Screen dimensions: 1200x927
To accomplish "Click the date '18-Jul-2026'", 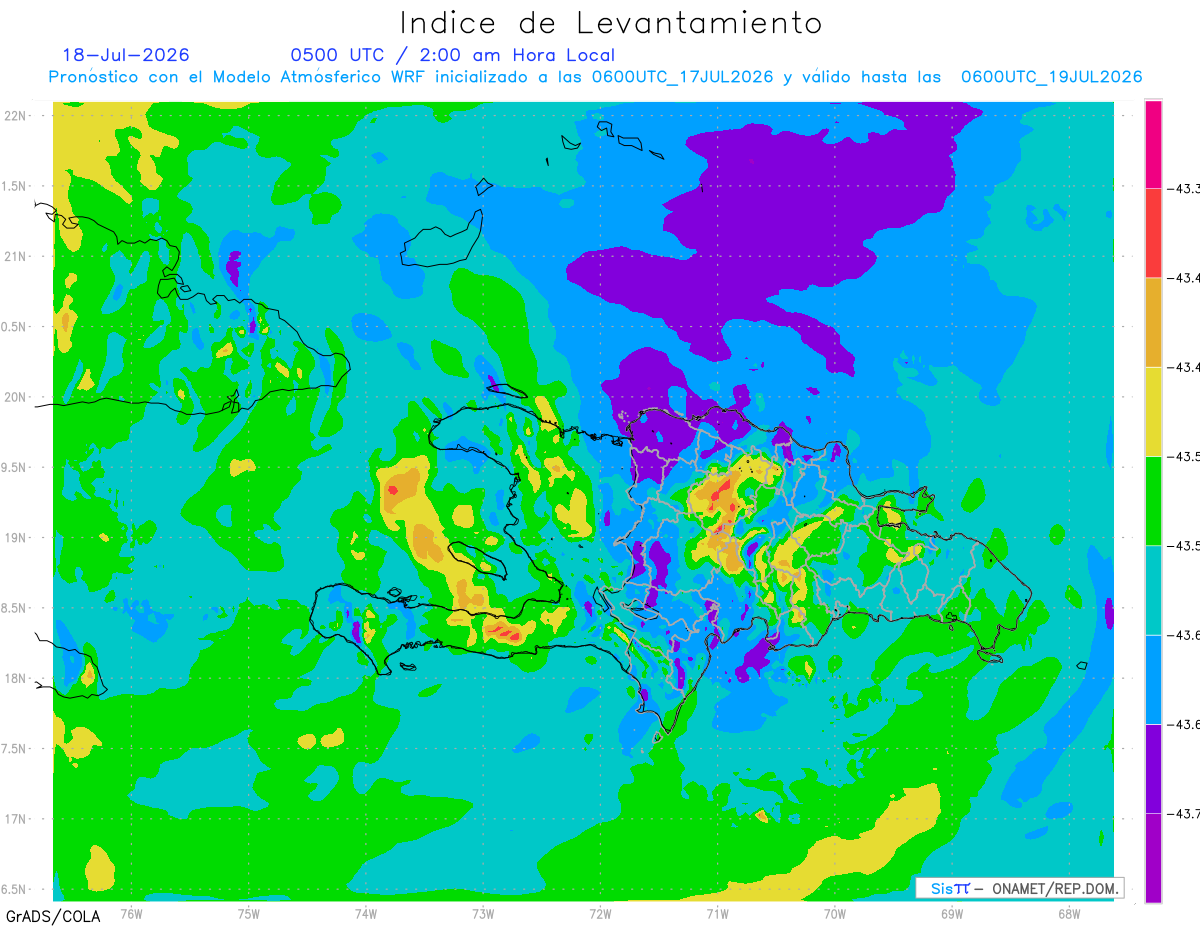I will click(126, 55).
